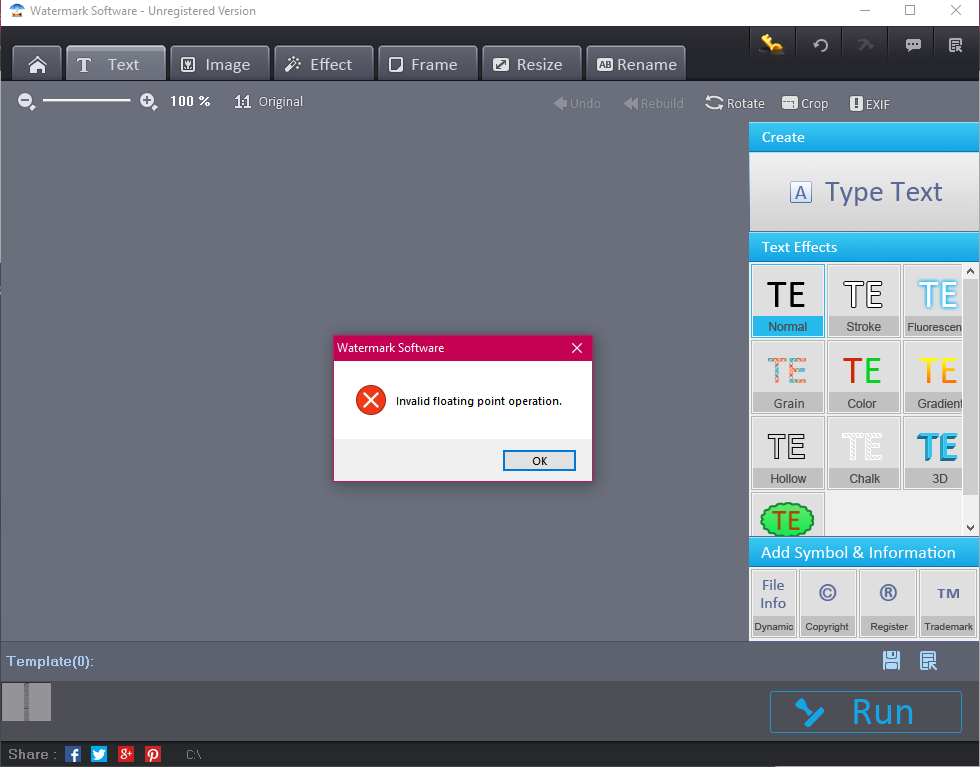Add the Copyright symbol
Image resolution: width=980 pixels, height=767 pixels.
coord(827,603)
